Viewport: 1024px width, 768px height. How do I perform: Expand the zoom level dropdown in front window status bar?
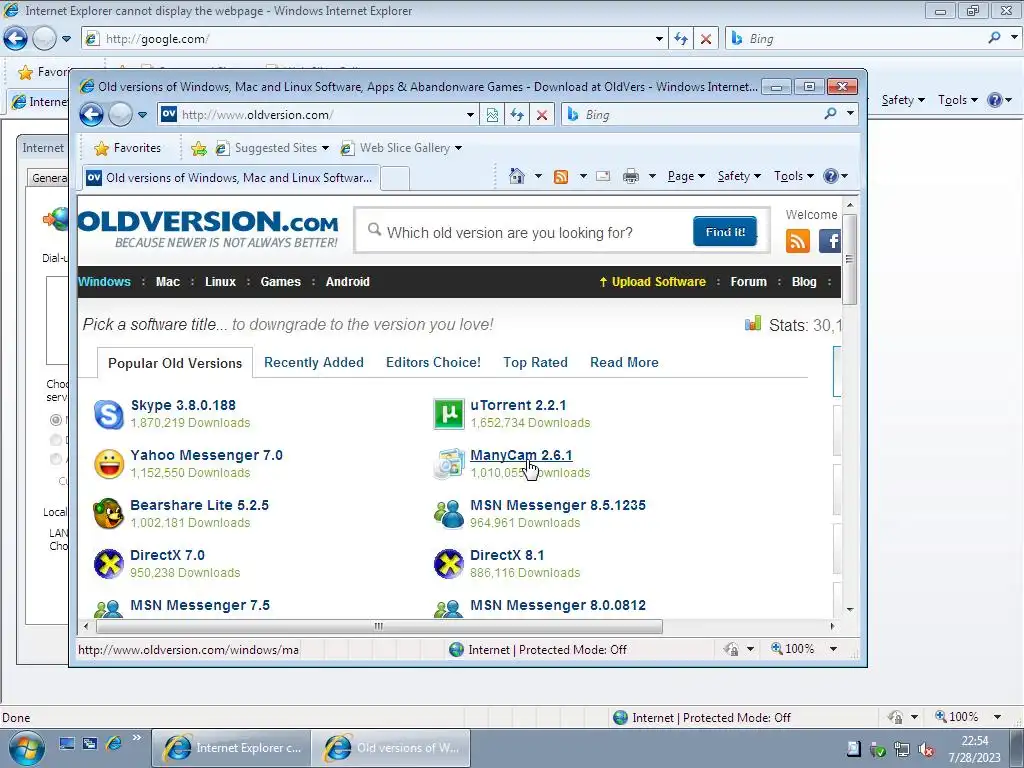833,649
